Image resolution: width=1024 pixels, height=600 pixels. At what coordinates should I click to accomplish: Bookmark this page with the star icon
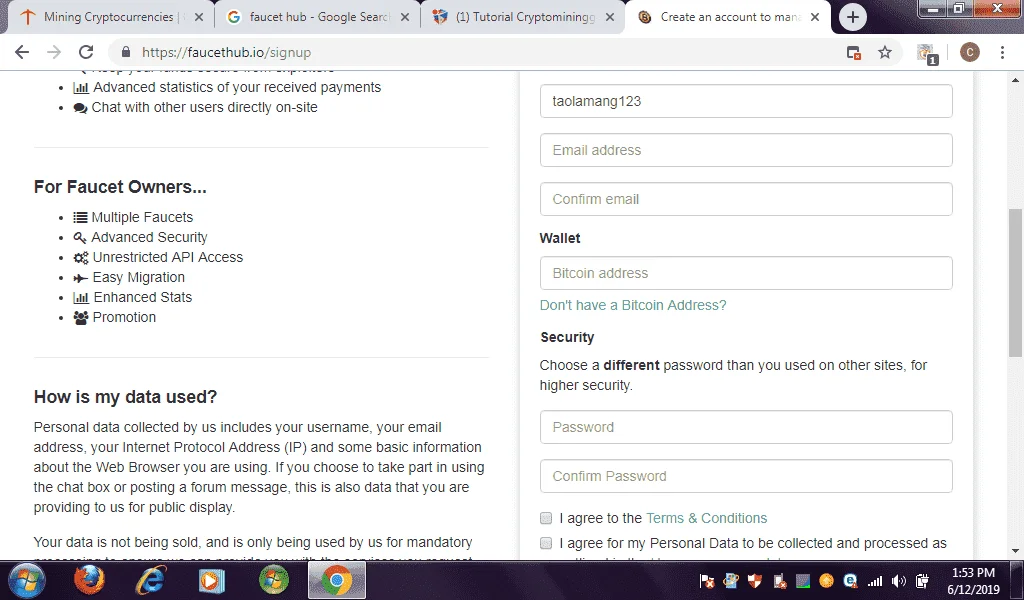coord(884,52)
